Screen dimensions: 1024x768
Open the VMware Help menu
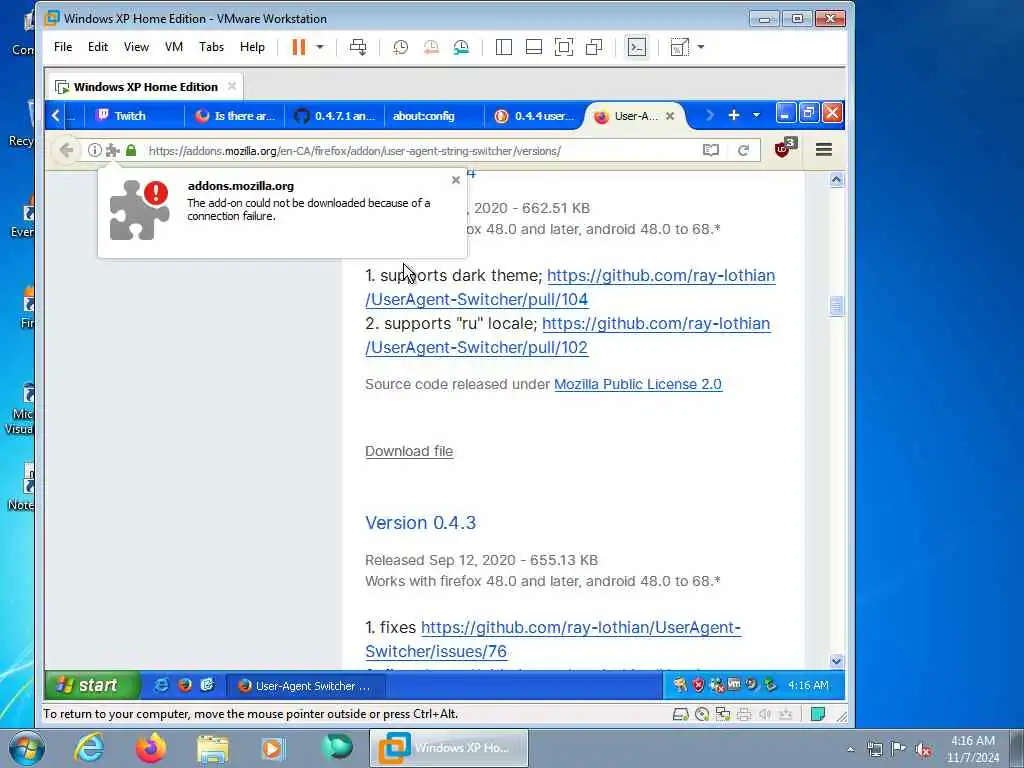point(252,47)
